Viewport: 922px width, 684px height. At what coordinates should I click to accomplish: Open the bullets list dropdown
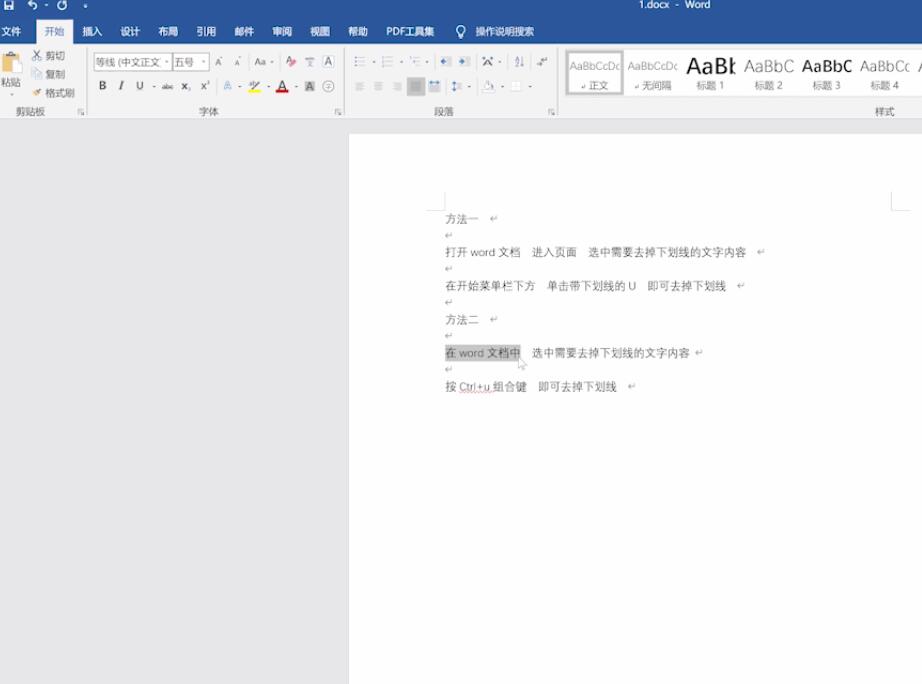pyautogui.click(x=373, y=62)
